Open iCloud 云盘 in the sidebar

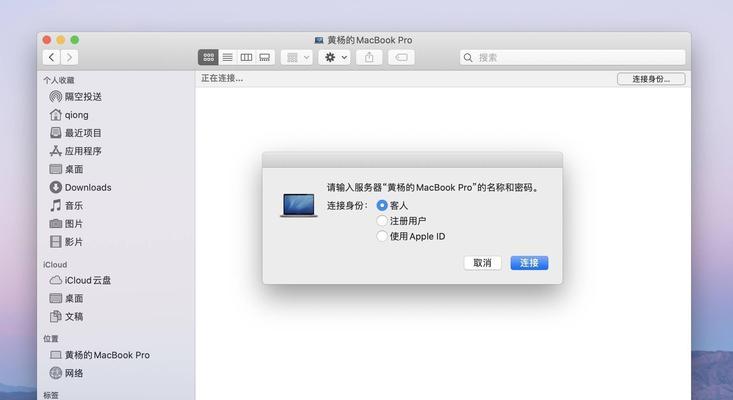tap(80, 280)
